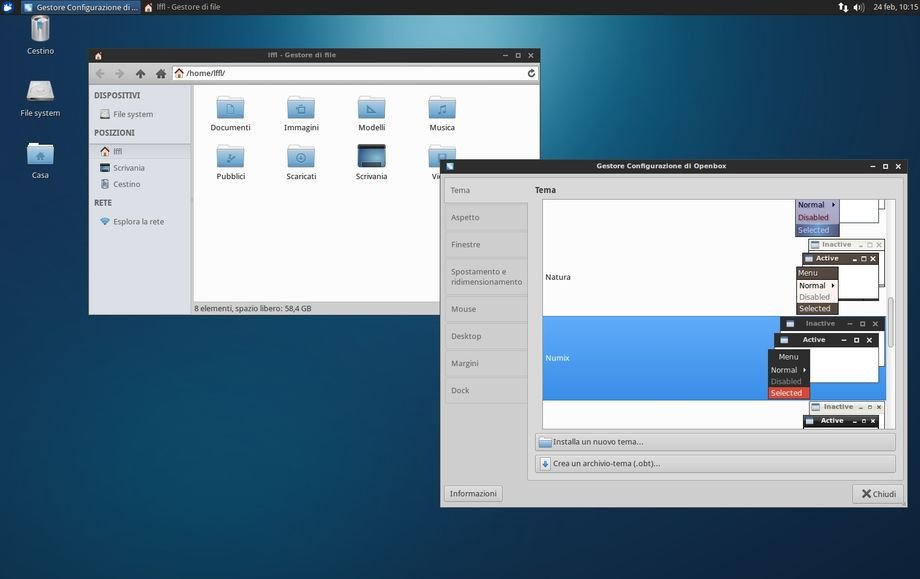Select Esplora la rete in sidebar
The image size is (920, 579).
tap(138, 221)
